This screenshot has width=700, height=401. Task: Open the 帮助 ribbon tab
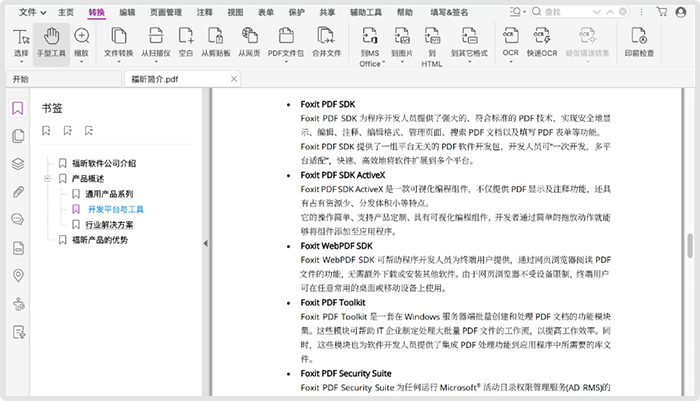(x=405, y=13)
